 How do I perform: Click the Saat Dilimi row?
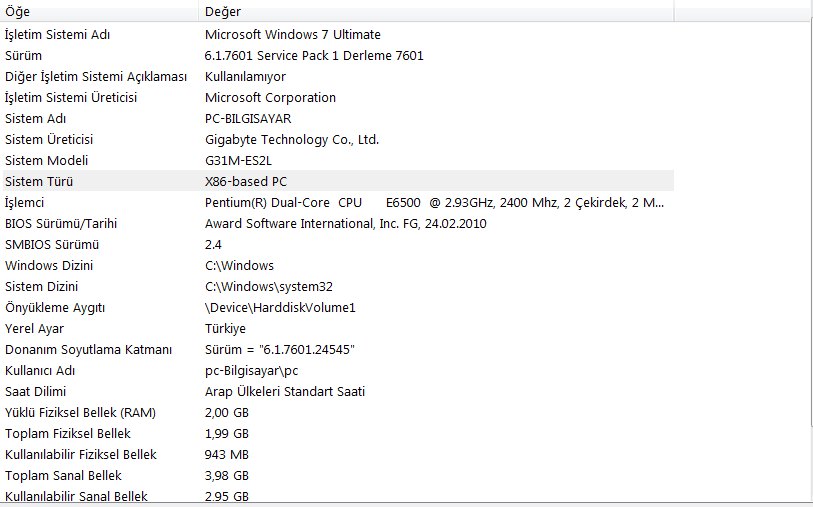pyautogui.click(x=36, y=392)
